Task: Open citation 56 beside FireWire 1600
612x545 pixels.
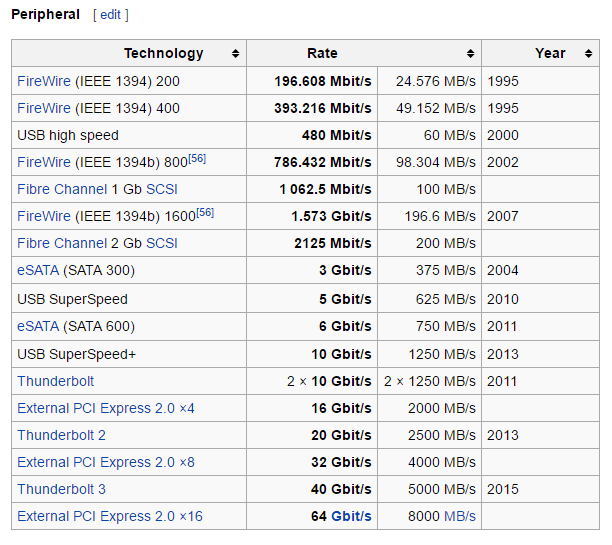Action: 205,212
